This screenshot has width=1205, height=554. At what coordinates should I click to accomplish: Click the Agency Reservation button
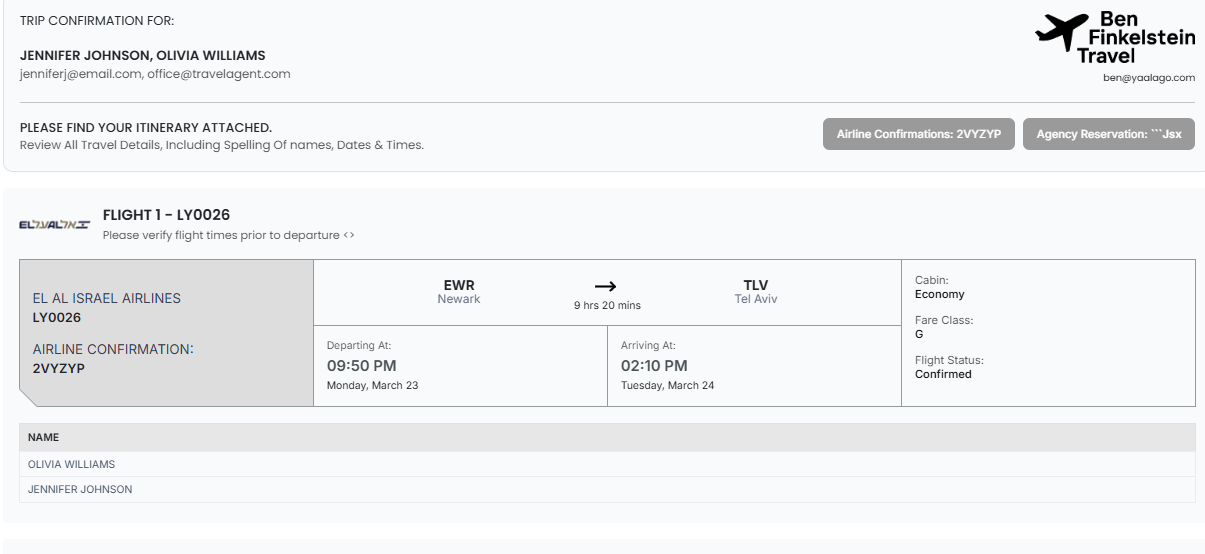[x=1109, y=135]
